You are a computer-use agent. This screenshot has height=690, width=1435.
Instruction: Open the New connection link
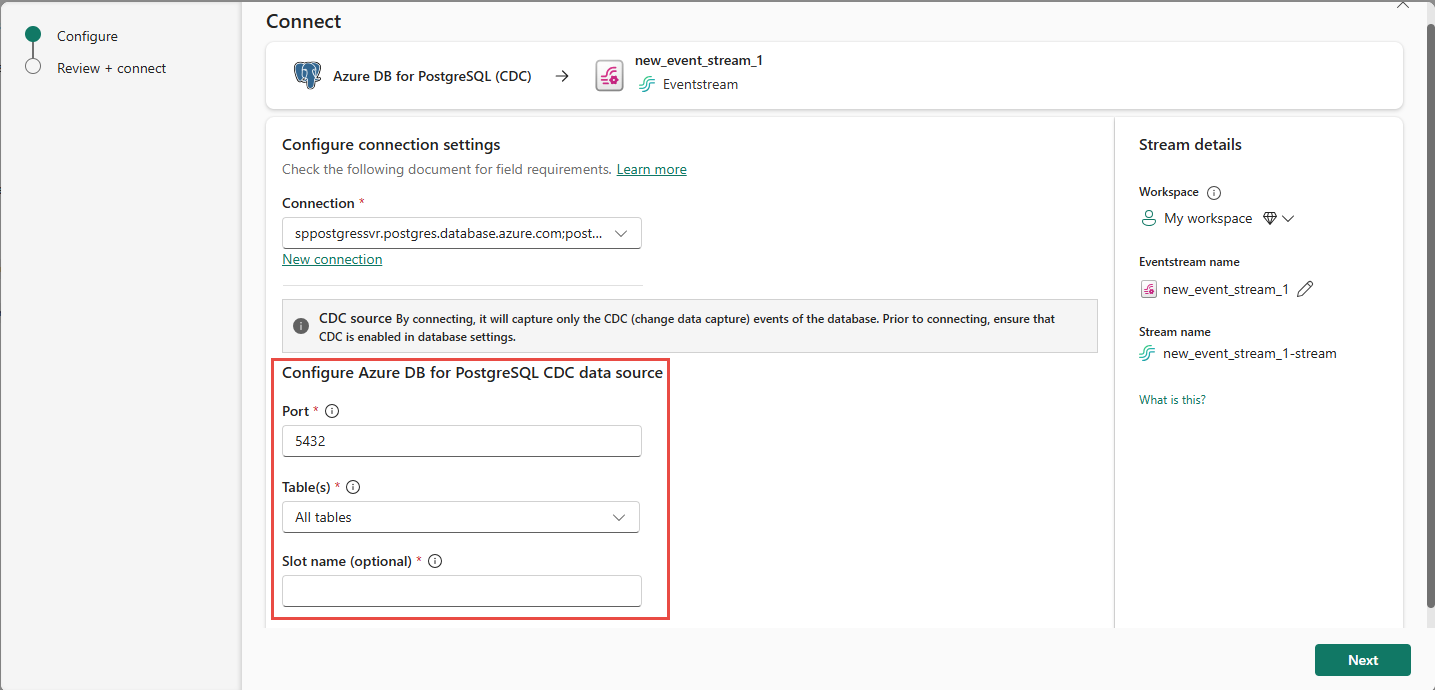coord(331,258)
